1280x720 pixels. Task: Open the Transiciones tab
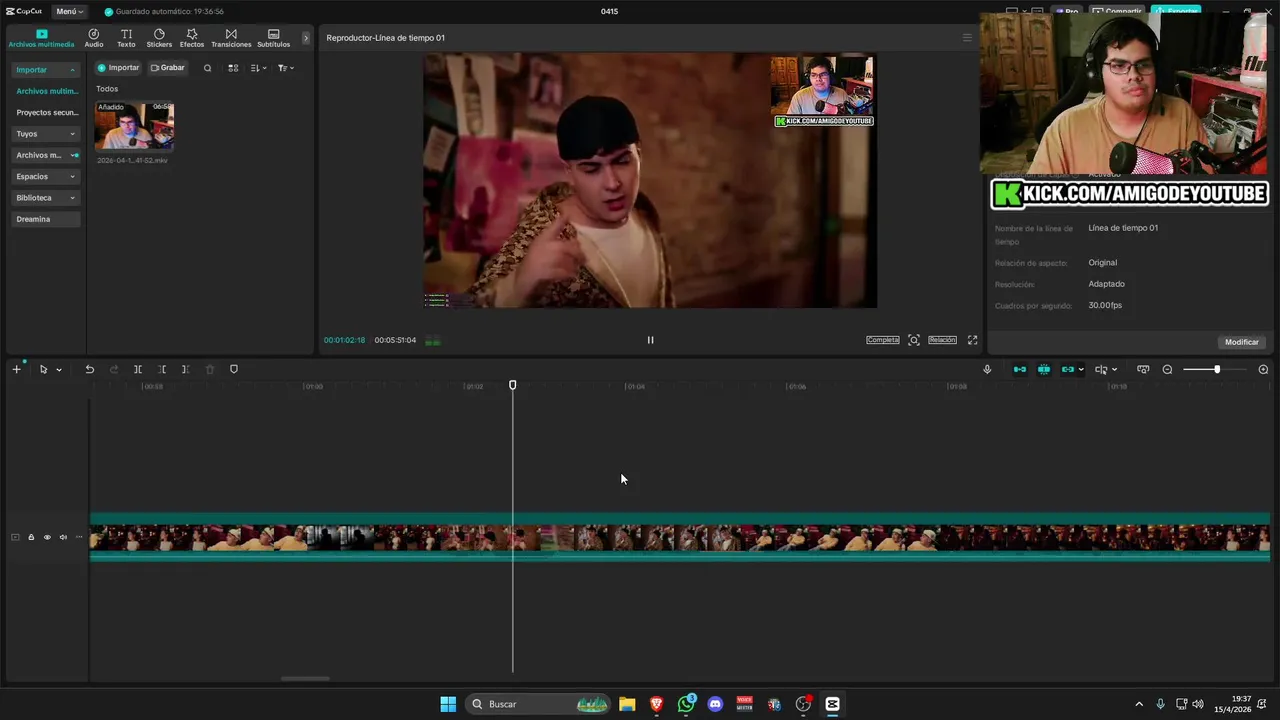point(231,38)
